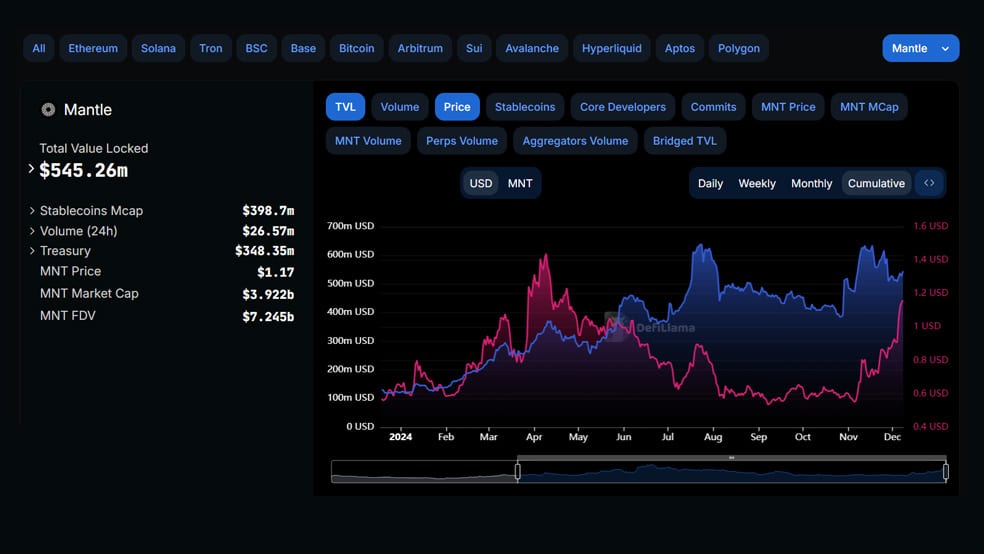This screenshot has height=554, width=984.
Task: Click the right range slider handle
Action: [x=946, y=472]
